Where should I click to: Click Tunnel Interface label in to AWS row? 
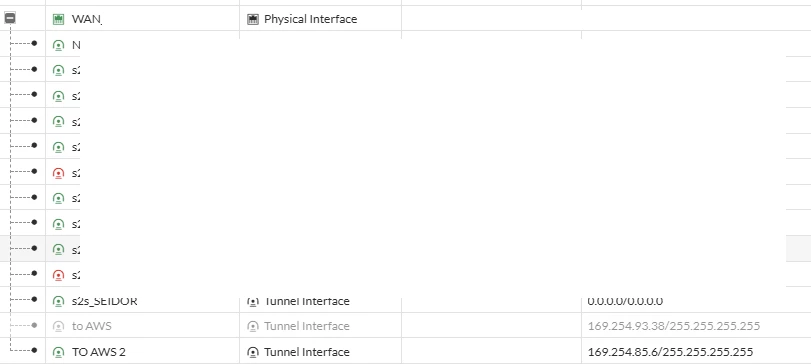pos(307,326)
